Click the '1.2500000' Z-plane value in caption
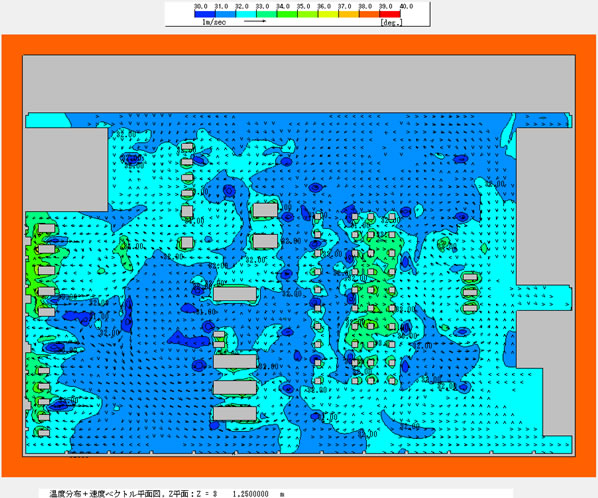The width and height of the screenshot is (598, 498). pos(251,494)
